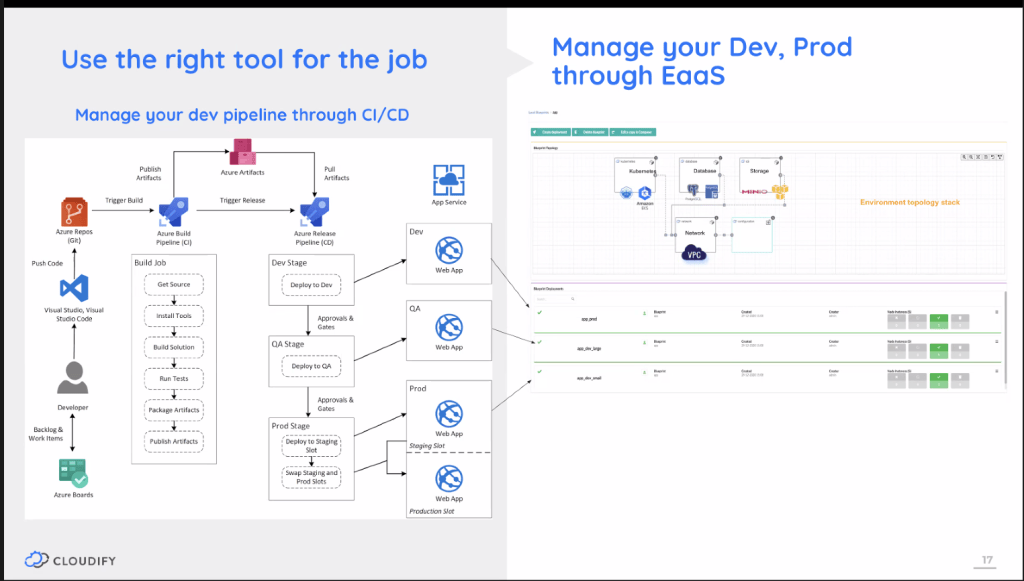The image size is (1024, 581).
Task: Click green checkmark status of app_dev_large row
Action: [539, 342]
